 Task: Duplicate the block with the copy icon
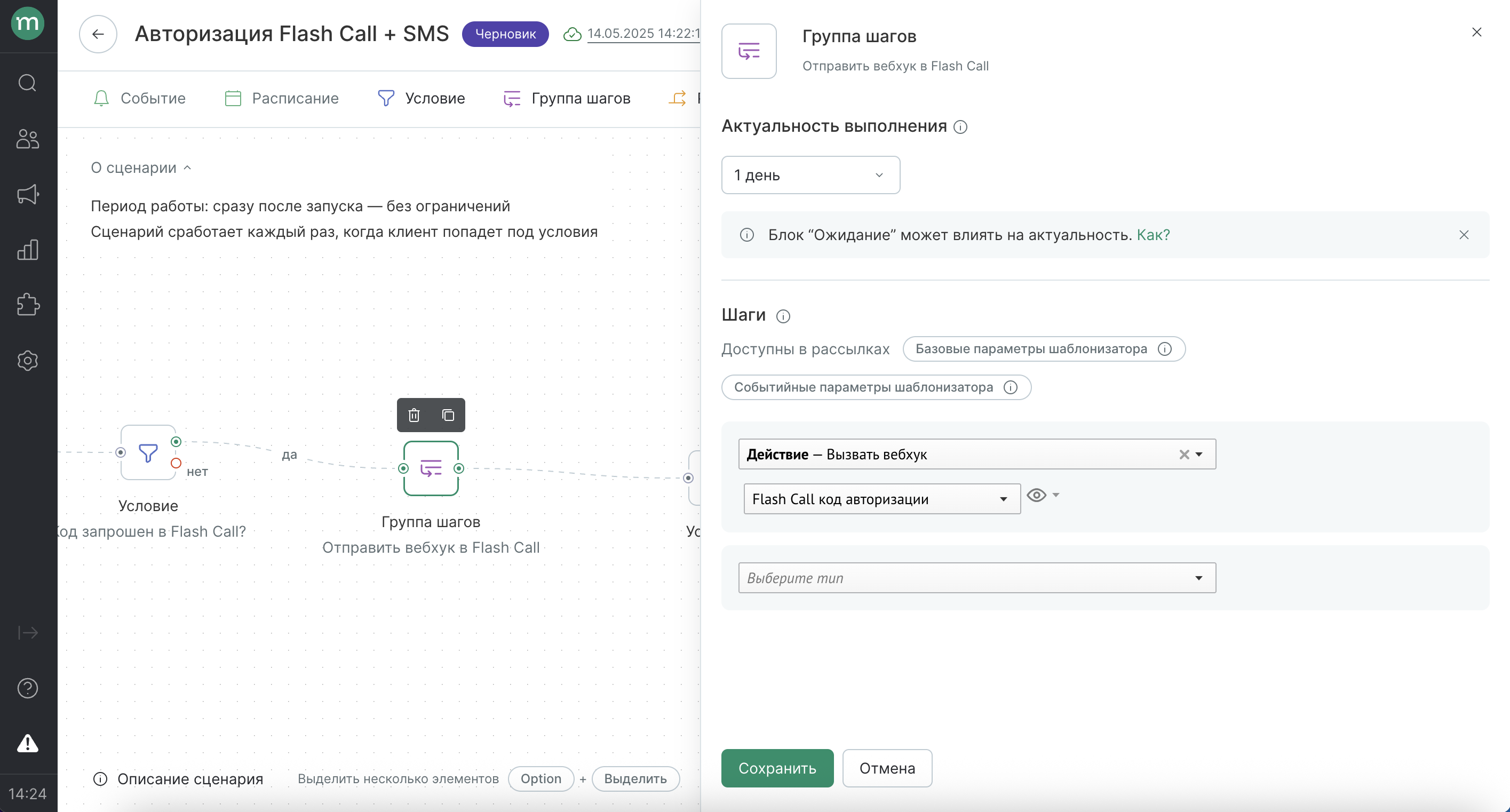pyautogui.click(x=448, y=415)
